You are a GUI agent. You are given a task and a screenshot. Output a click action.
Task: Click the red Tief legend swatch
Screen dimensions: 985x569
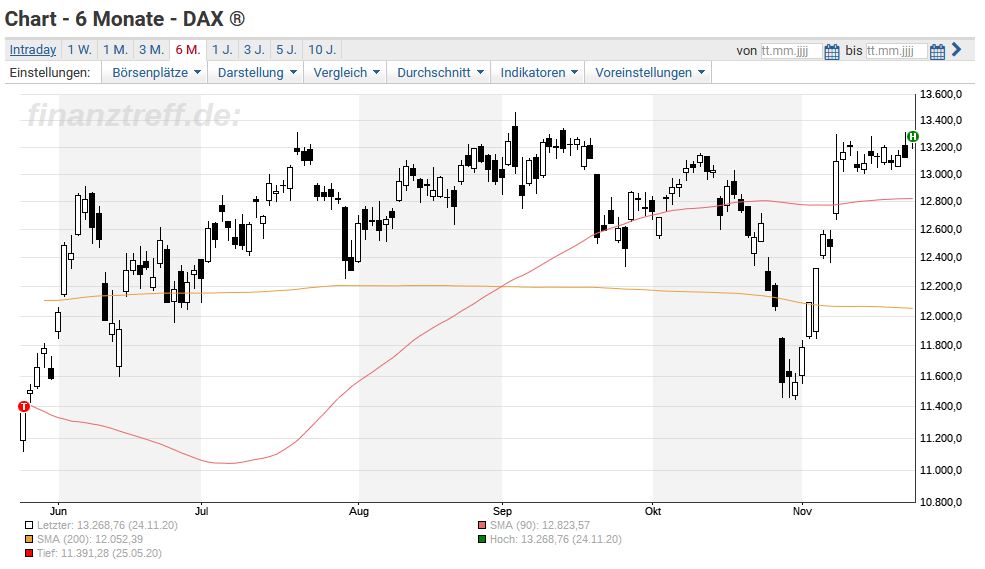(29, 553)
